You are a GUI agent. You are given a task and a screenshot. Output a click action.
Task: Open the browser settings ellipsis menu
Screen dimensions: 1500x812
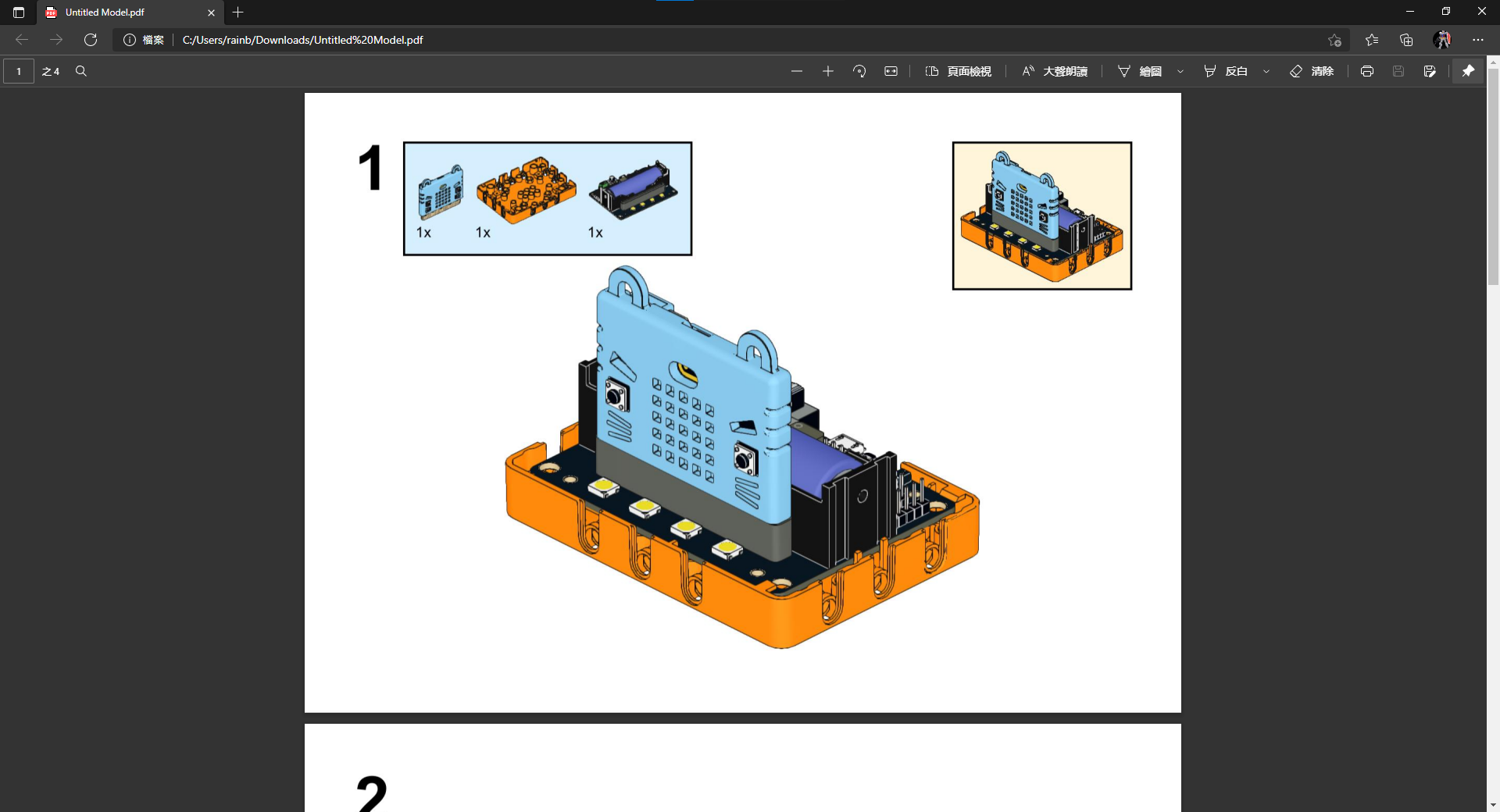(1477, 40)
